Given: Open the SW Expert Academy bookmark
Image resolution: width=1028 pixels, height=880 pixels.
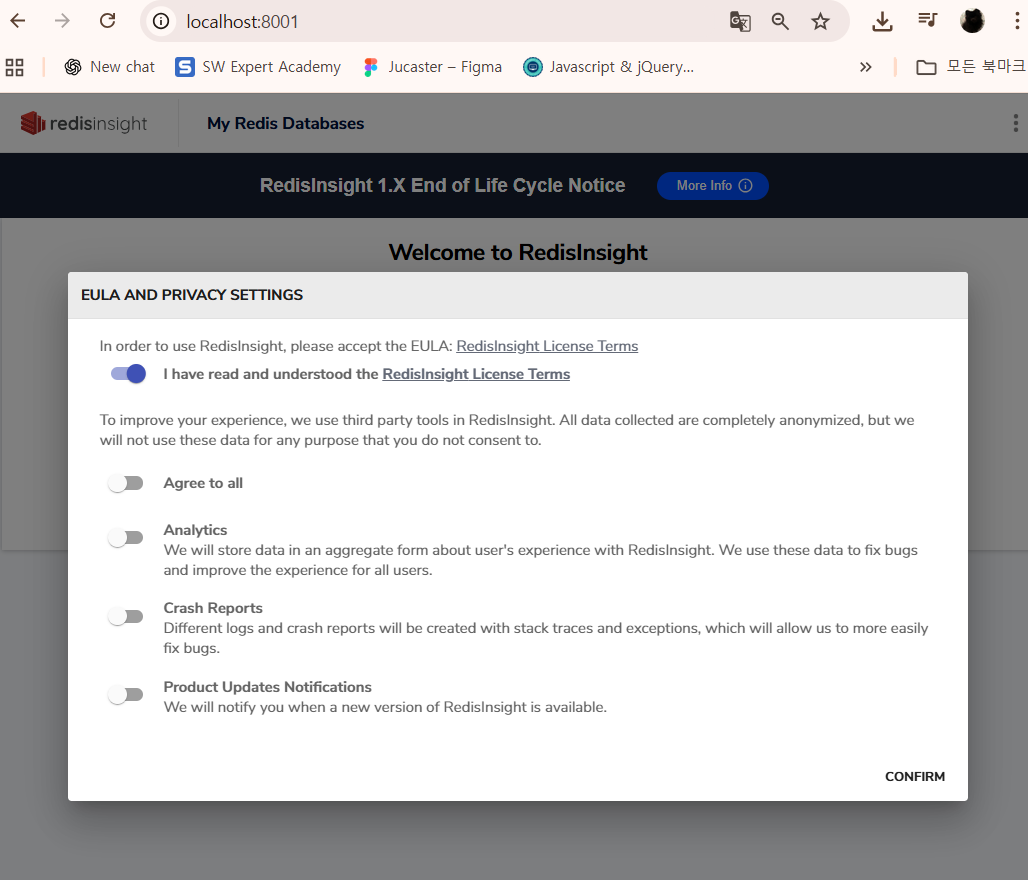Looking at the screenshot, I should [258, 67].
